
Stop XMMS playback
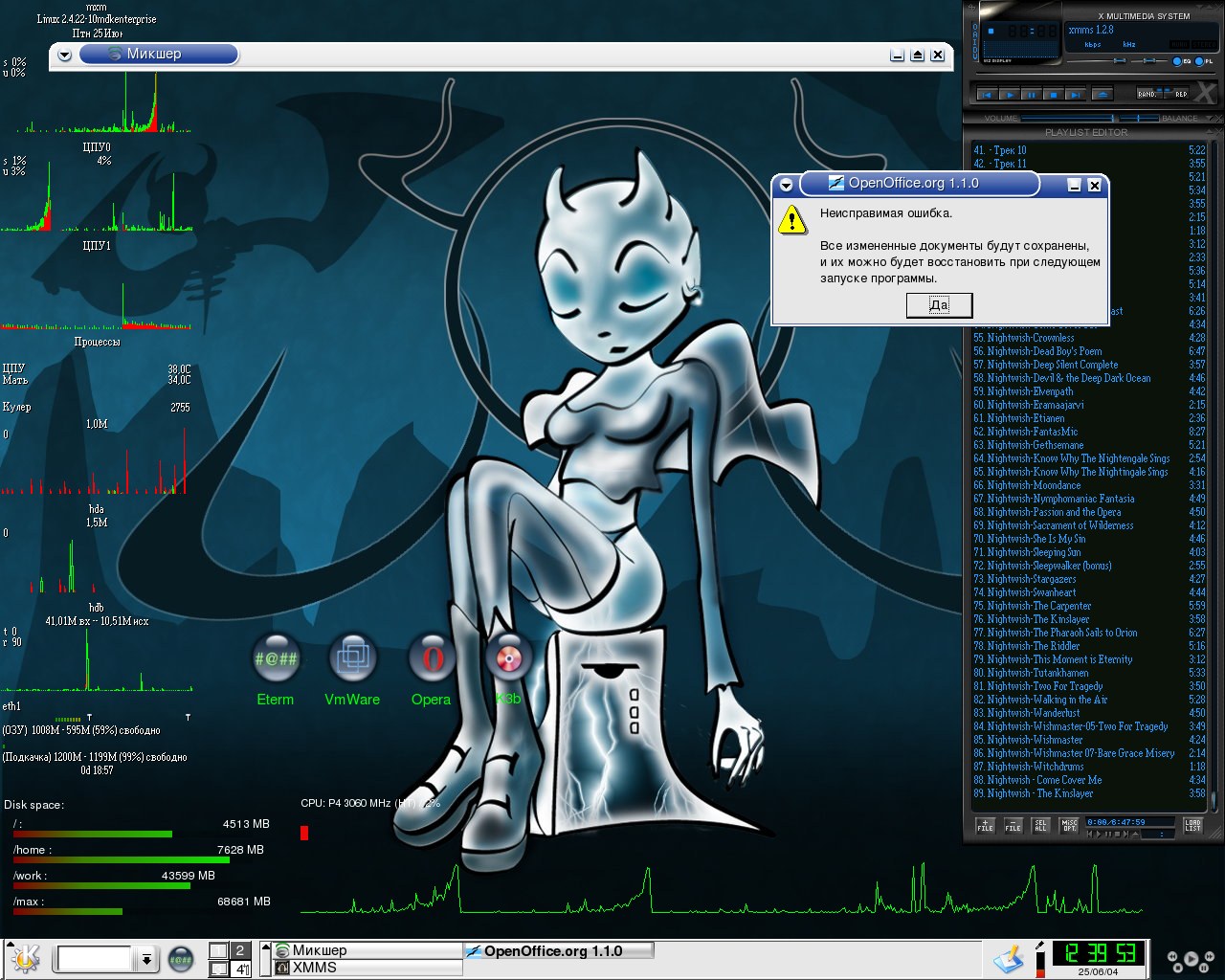(1053, 95)
